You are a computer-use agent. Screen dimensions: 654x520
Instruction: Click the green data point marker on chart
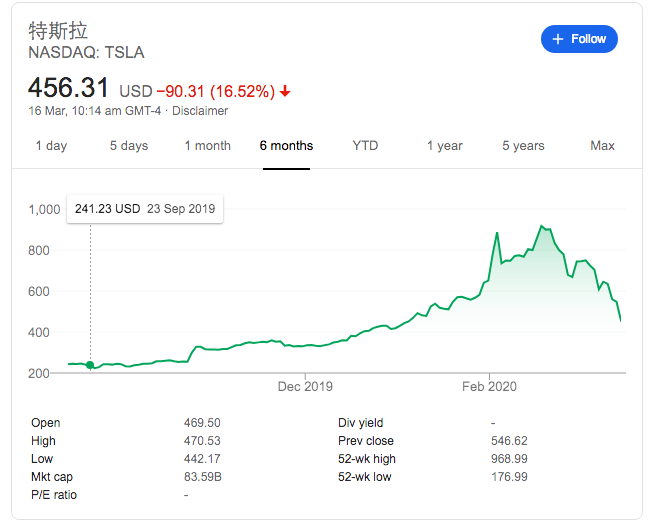pos(90,365)
